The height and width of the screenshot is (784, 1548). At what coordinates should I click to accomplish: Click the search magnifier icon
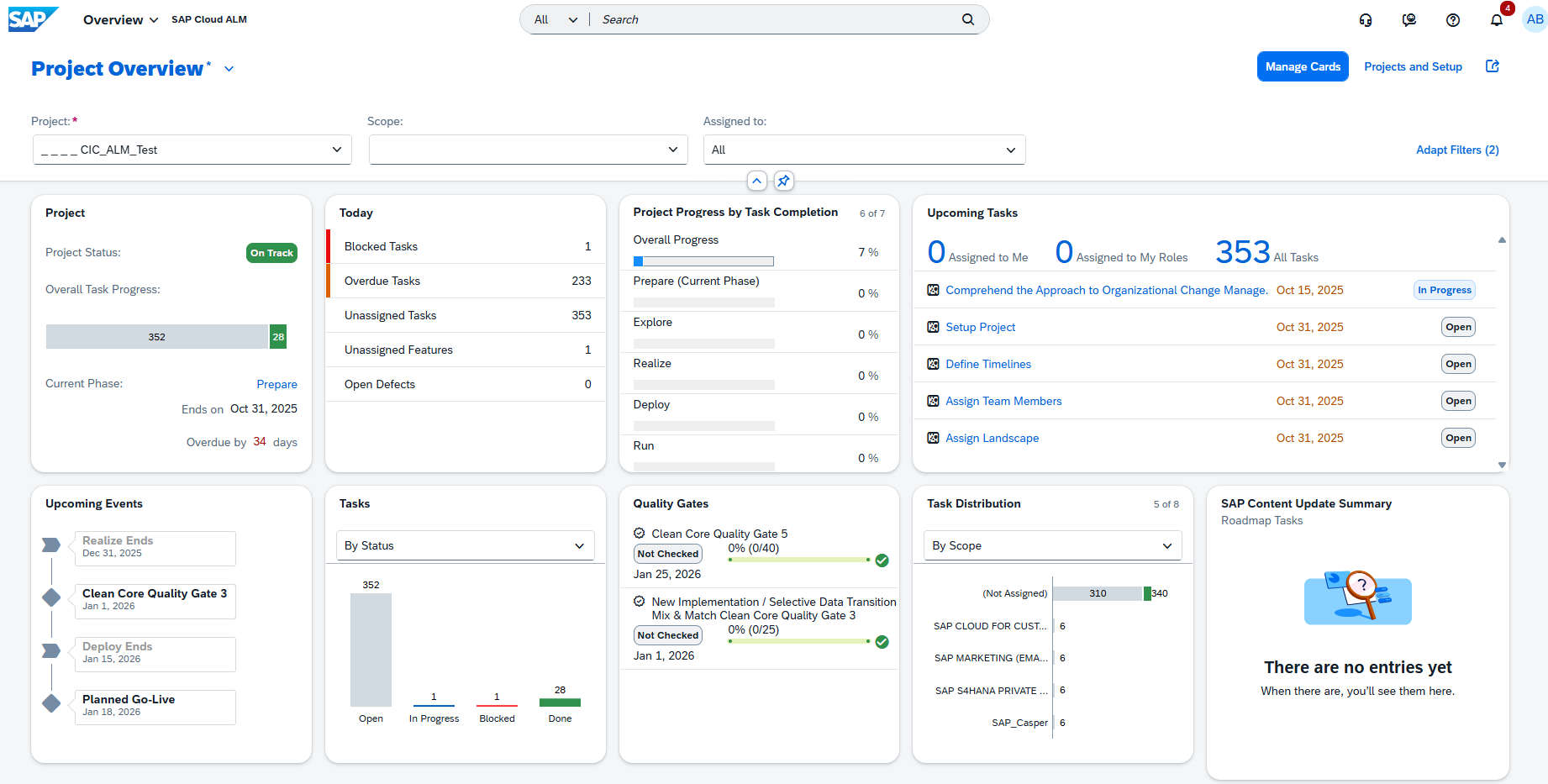pos(968,19)
